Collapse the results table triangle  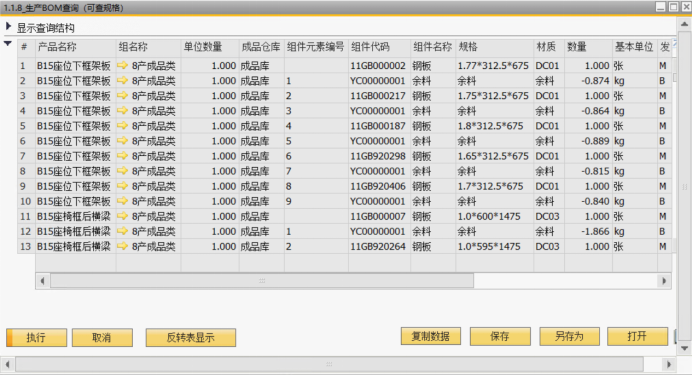[8, 43]
